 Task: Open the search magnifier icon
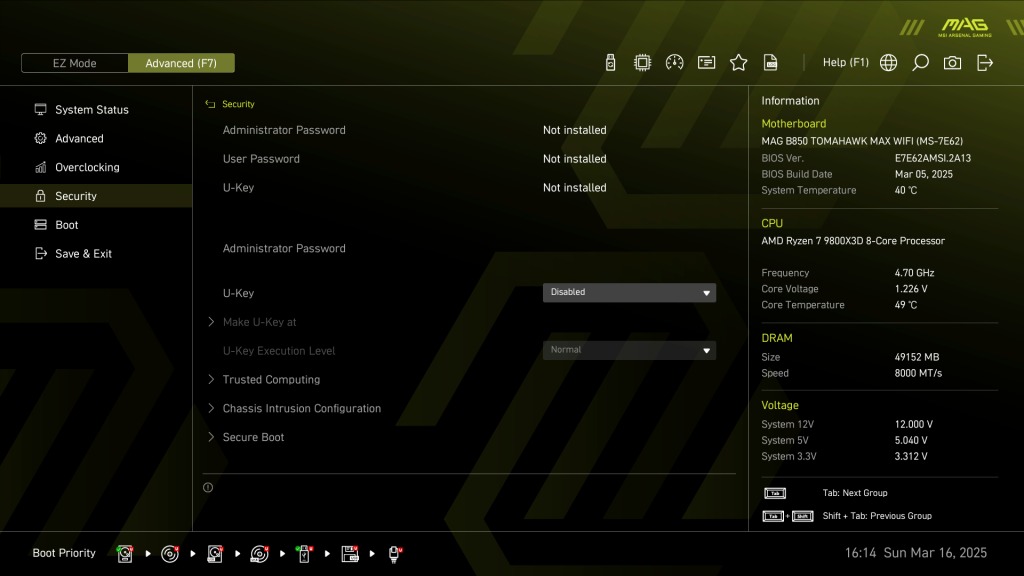click(920, 63)
